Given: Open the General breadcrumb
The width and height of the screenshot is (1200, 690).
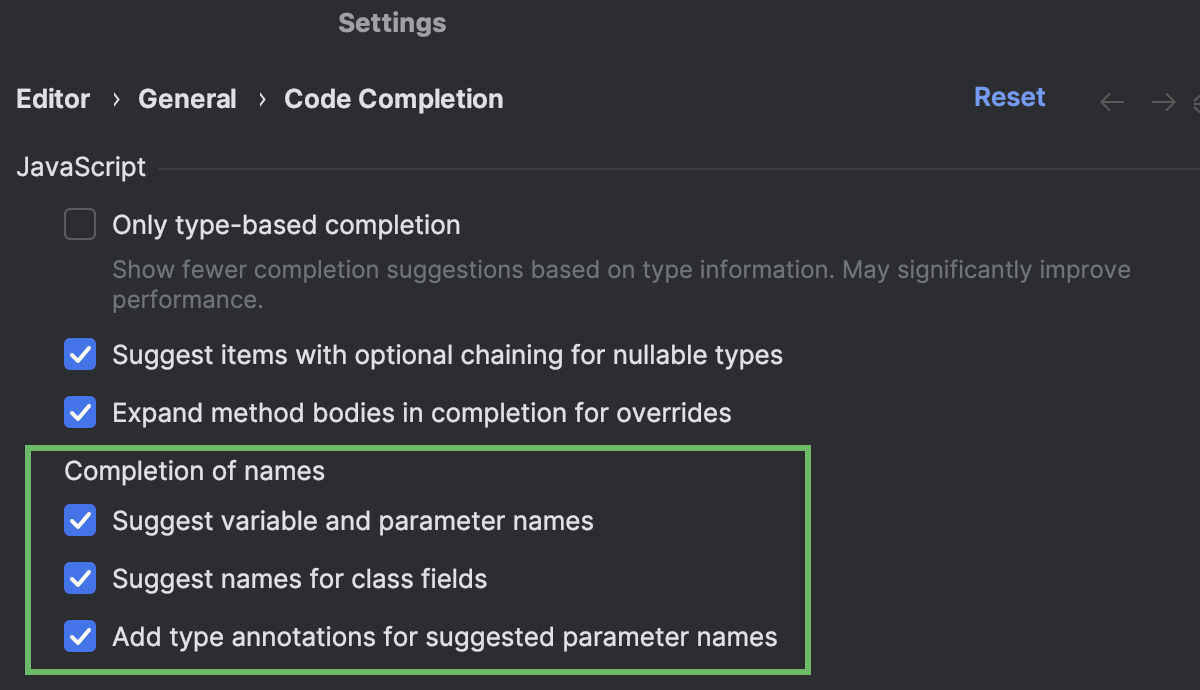Looking at the screenshot, I should pos(187,98).
